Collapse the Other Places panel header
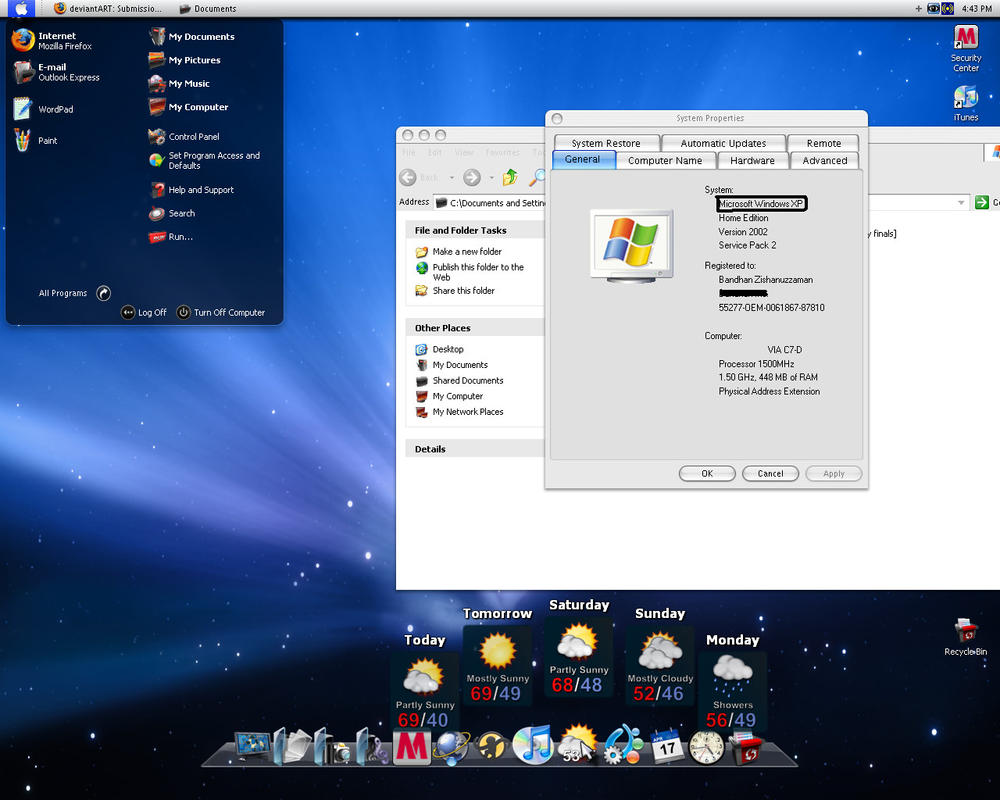The height and width of the screenshot is (800, 1000). [475, 328]
